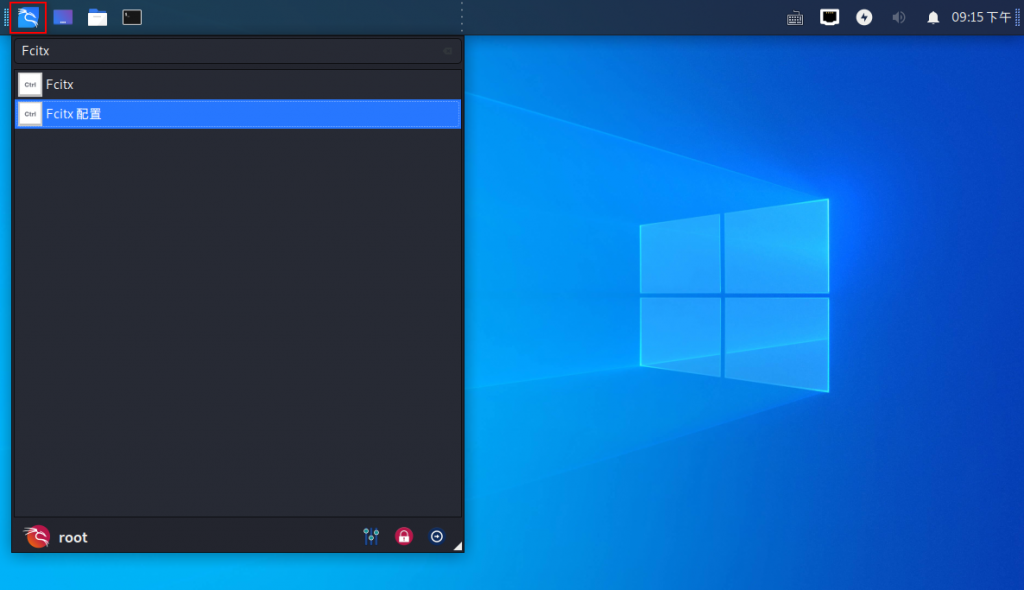Click the root username label
The image size is (1024, 590).
73,537
